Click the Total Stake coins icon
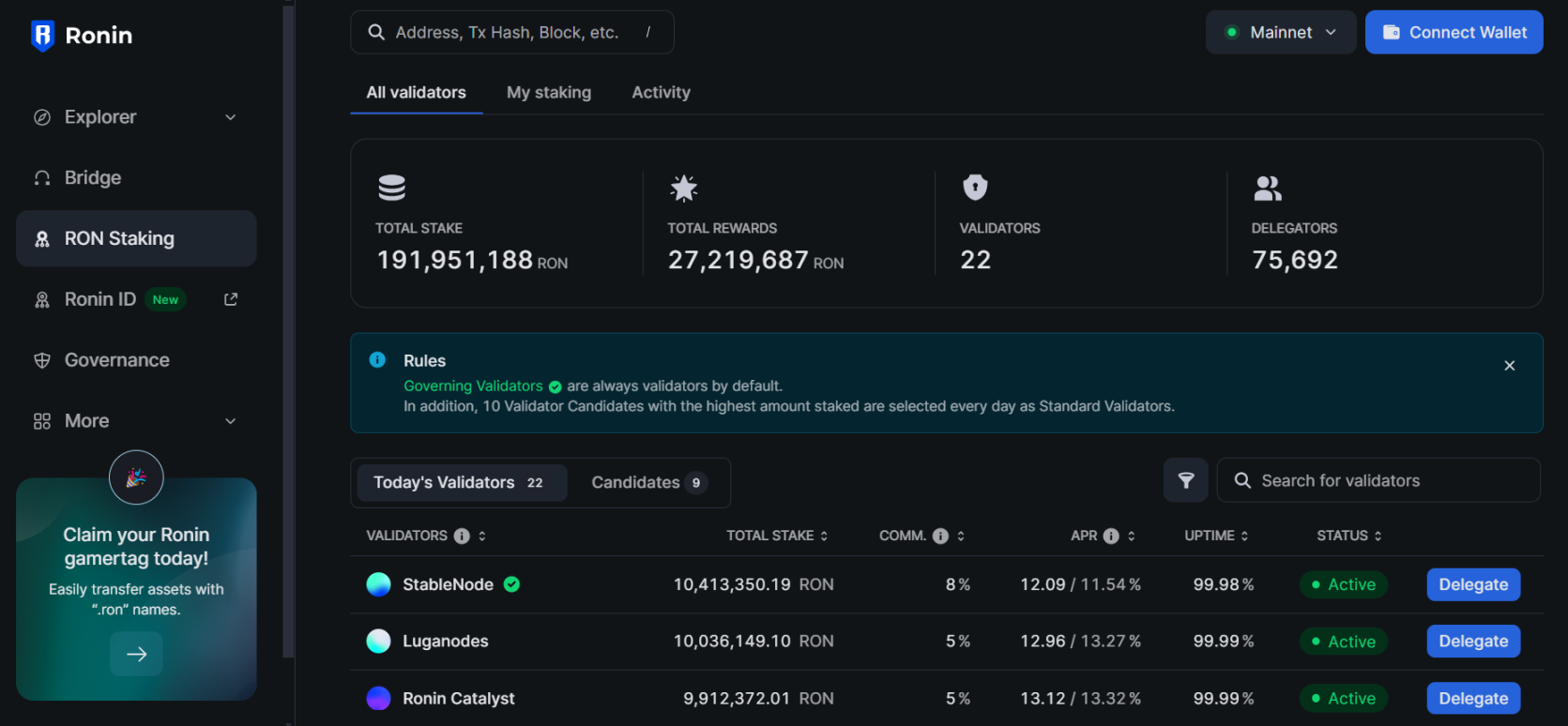The image size is (1568, 726). (392, 188)
